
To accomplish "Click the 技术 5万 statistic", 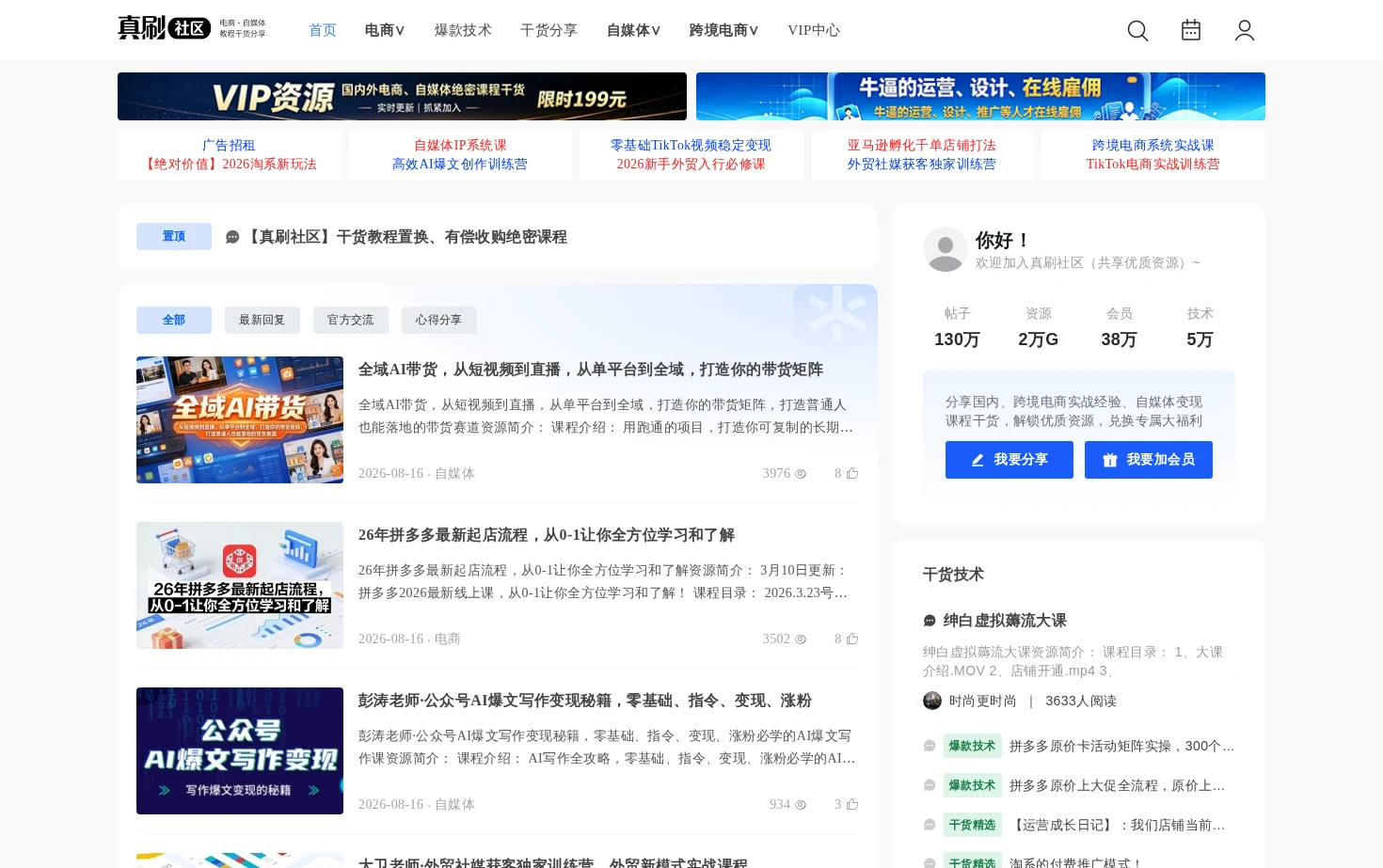I will tap(1200, 327).
